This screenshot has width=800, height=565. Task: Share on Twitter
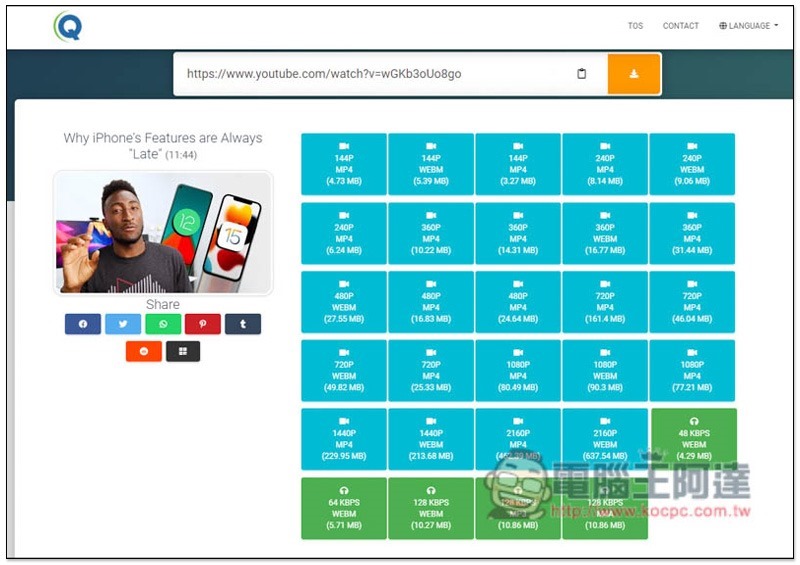pyautogui.click(x=123, y=324)
